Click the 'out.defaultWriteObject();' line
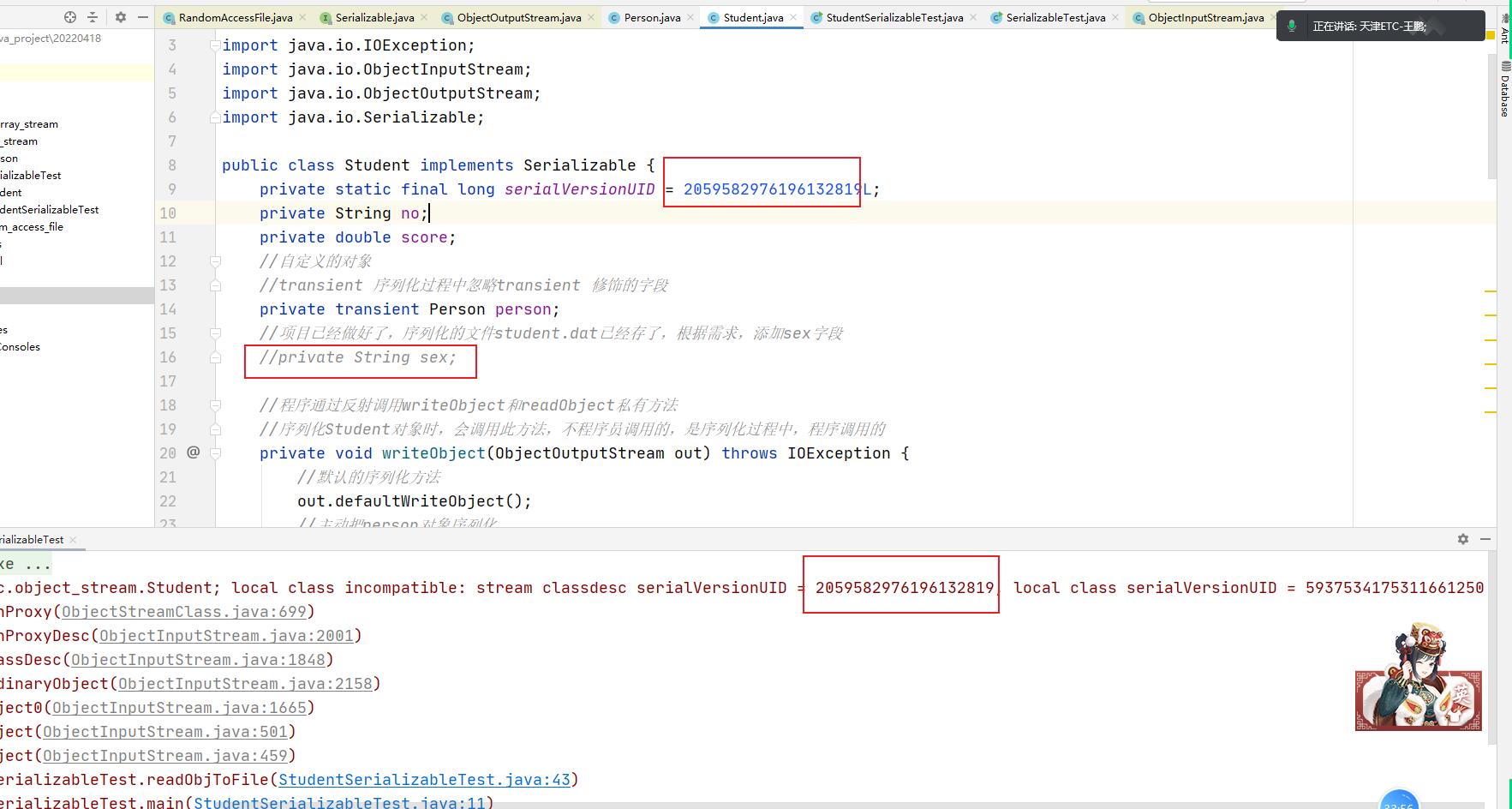This screenshot has width=1512, height=809. pyautogui.click(x=415, y=501)
